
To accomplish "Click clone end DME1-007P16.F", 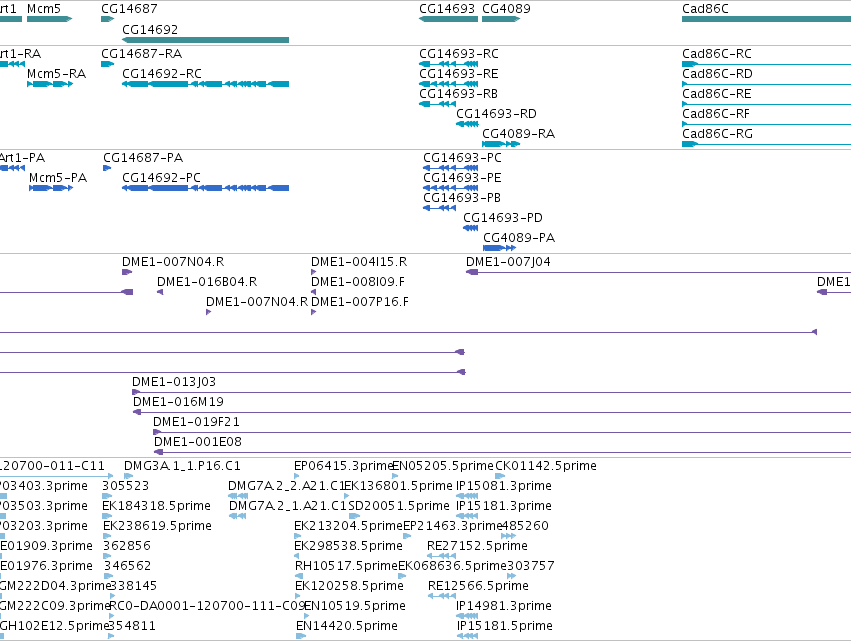I will coord(313,312).
